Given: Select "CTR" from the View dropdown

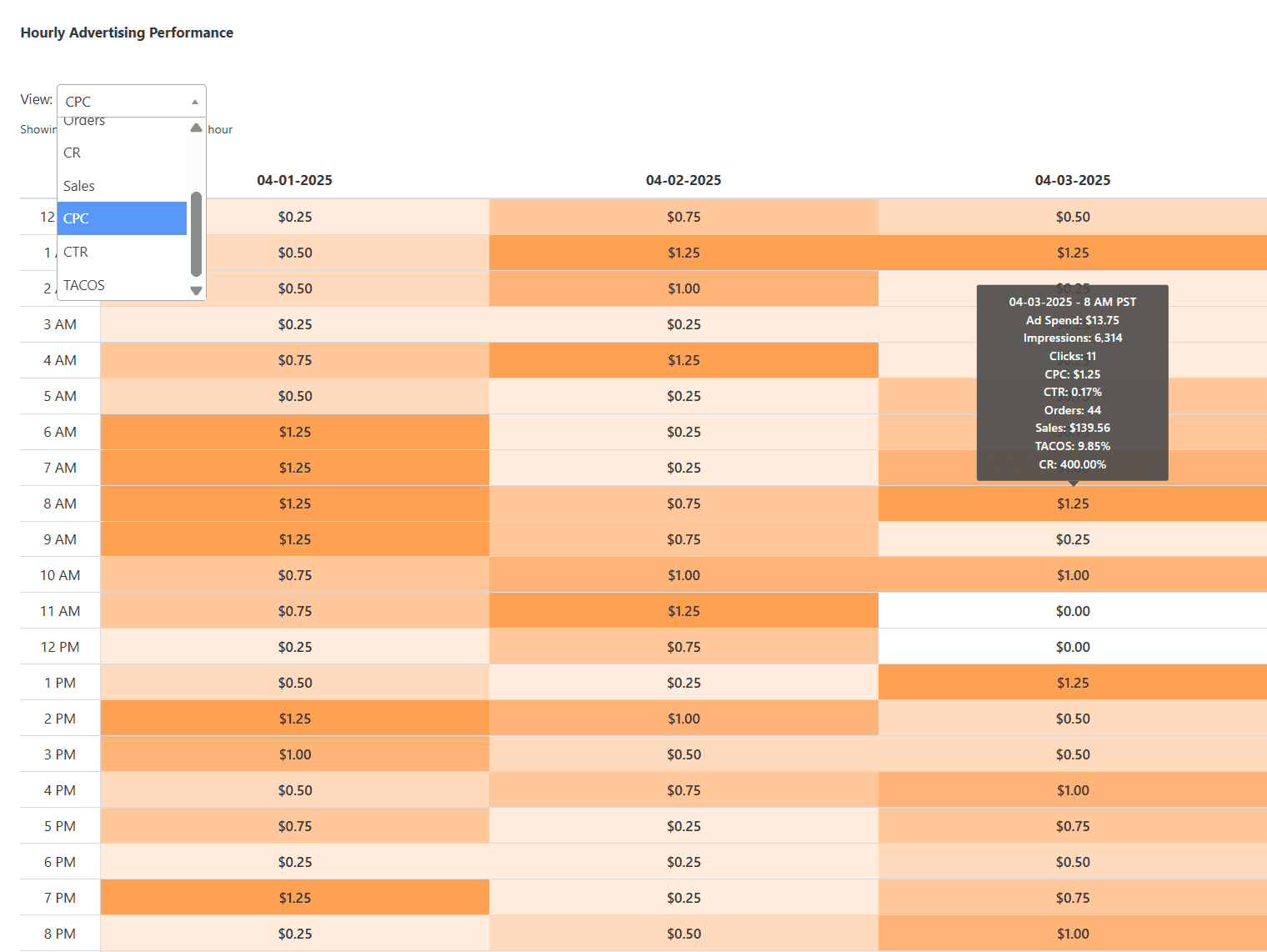Looking at the screenshot, I should coord(75,251).
